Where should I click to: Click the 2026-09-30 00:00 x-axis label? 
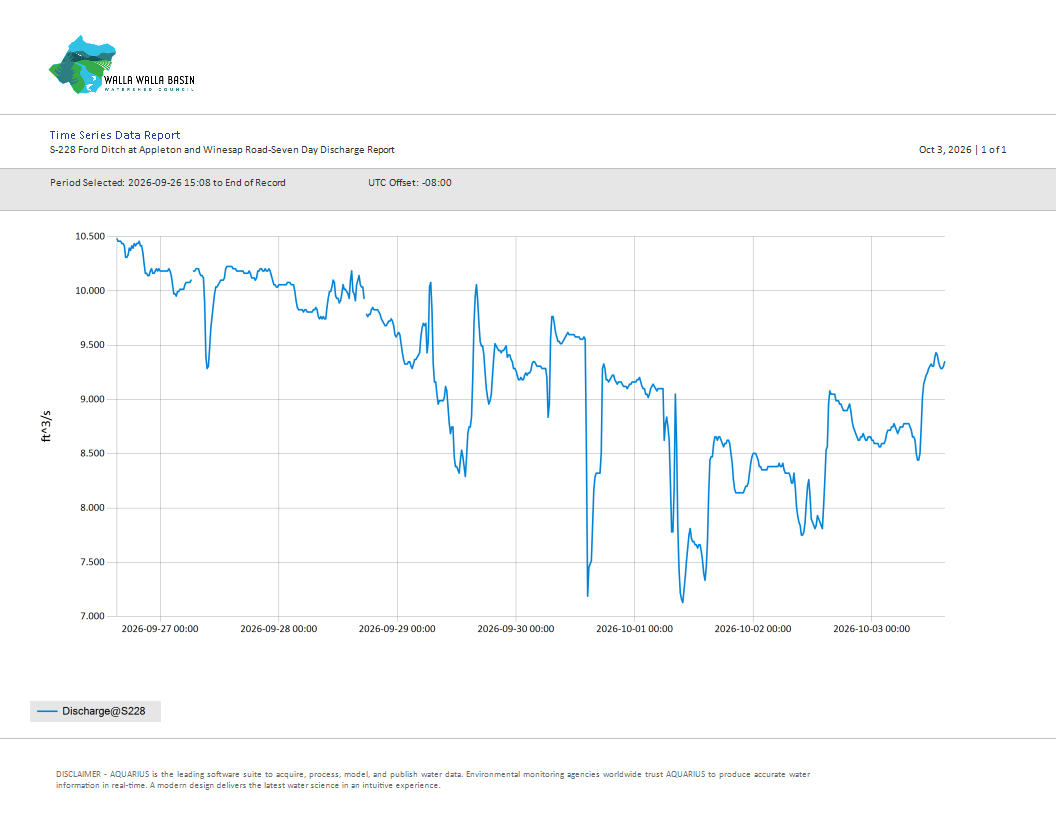[516, 629]
